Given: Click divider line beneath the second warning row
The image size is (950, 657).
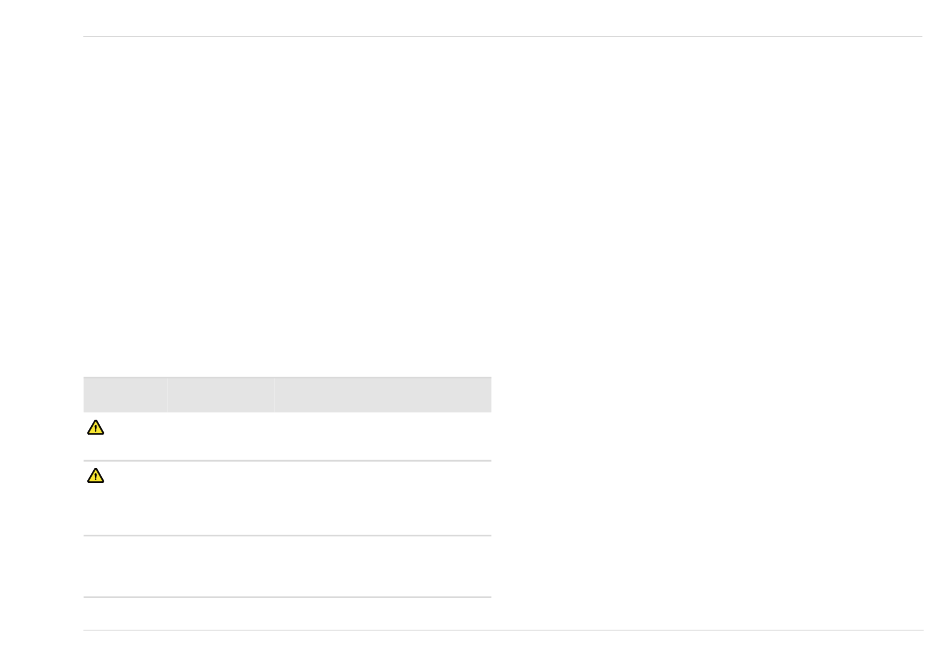Looking at the screenshot, I should pyautogui.click(x=287, y=536).
